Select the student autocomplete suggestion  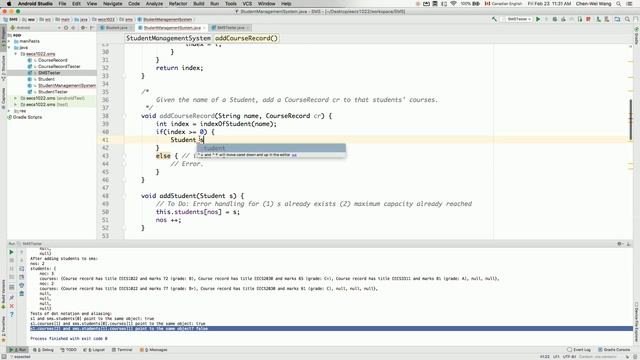(x=271, y=148)
